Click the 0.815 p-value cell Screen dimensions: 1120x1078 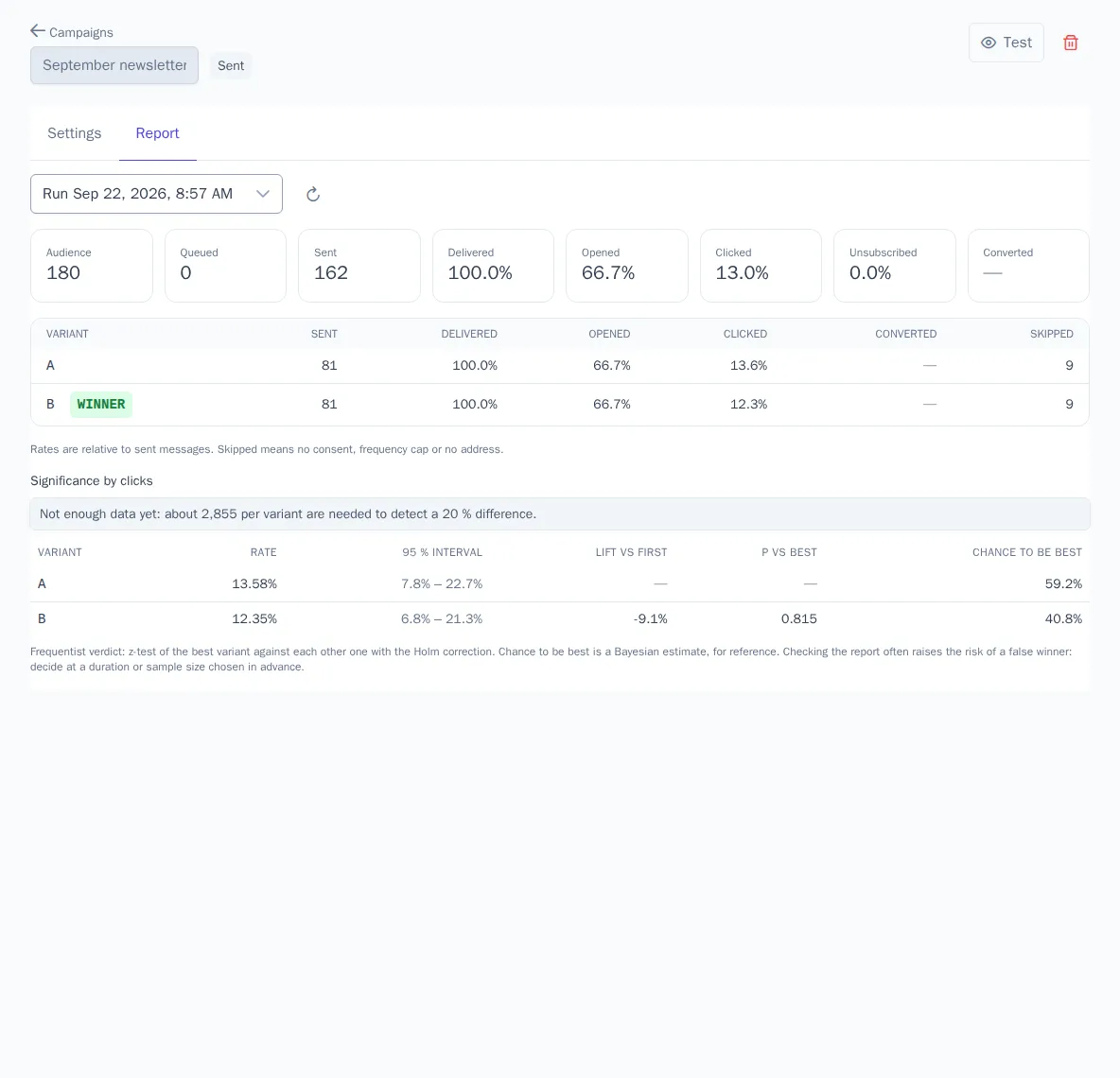pos(798,619)
